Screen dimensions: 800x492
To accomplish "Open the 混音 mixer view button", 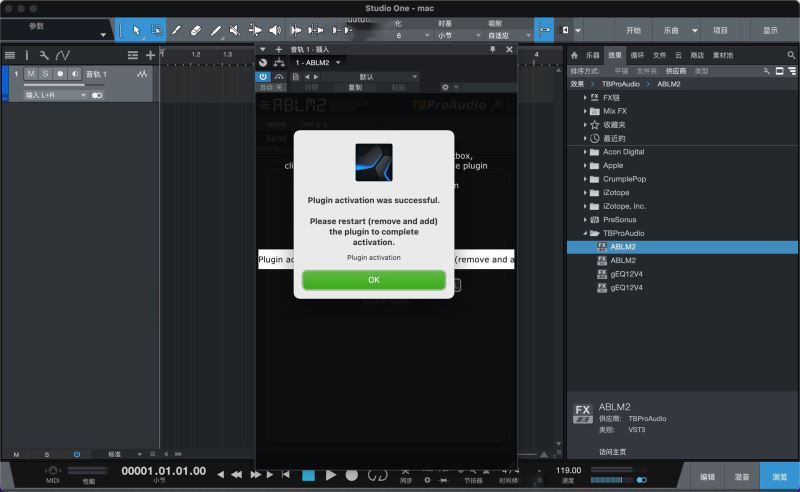I will click(741, 477).
